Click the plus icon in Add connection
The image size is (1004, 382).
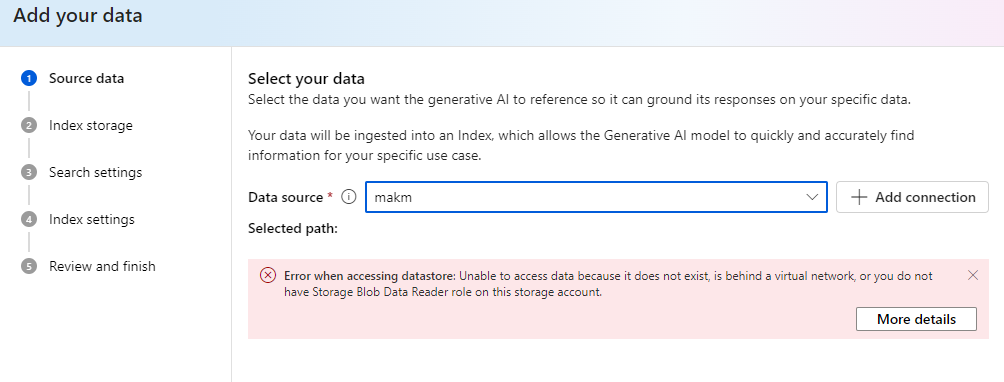pos(859,197)
